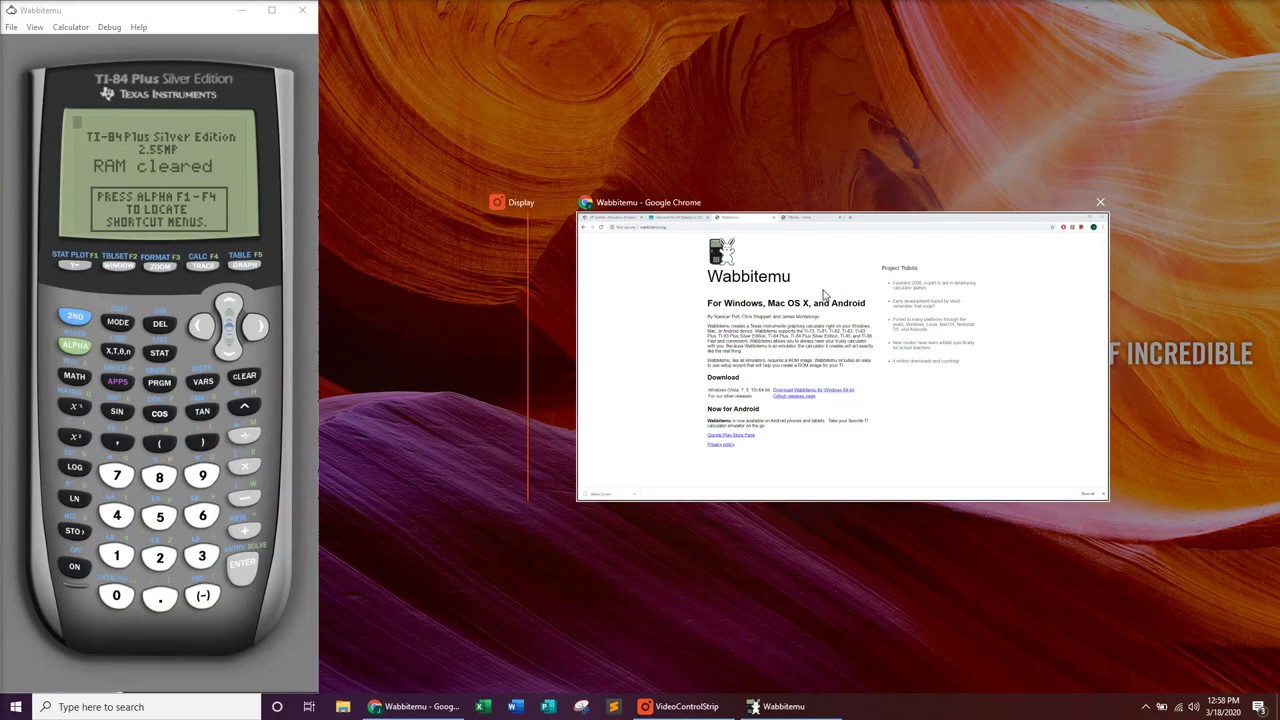Click the Task View taskbar icon
1280x720 pixels.
click(x=309, y=707)
